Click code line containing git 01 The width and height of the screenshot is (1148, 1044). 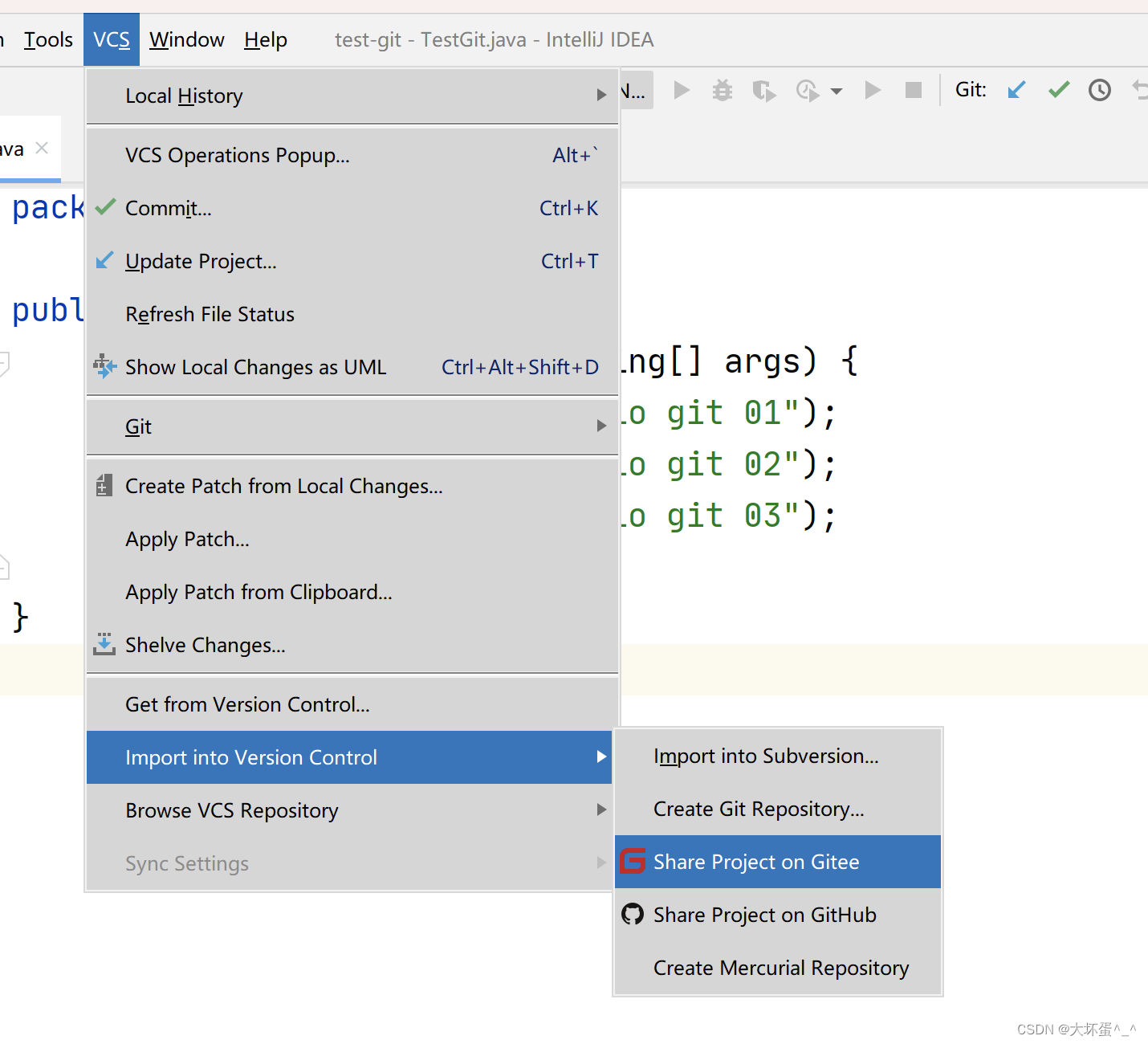[x=729, y=413]
